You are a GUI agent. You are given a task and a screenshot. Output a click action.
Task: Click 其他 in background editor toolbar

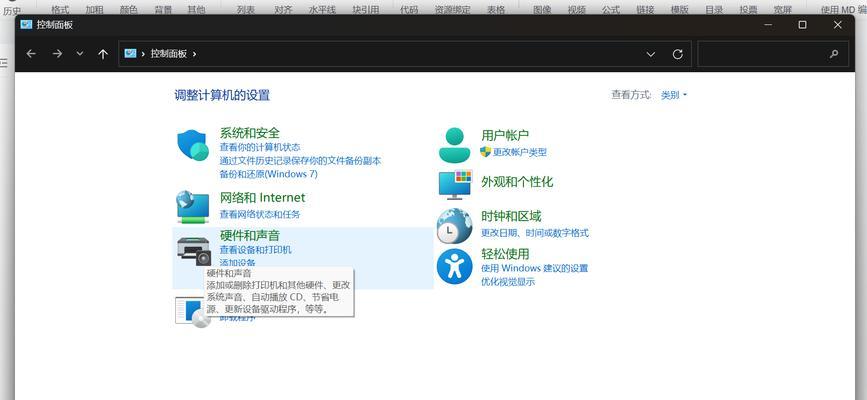(x=196, y=9)
